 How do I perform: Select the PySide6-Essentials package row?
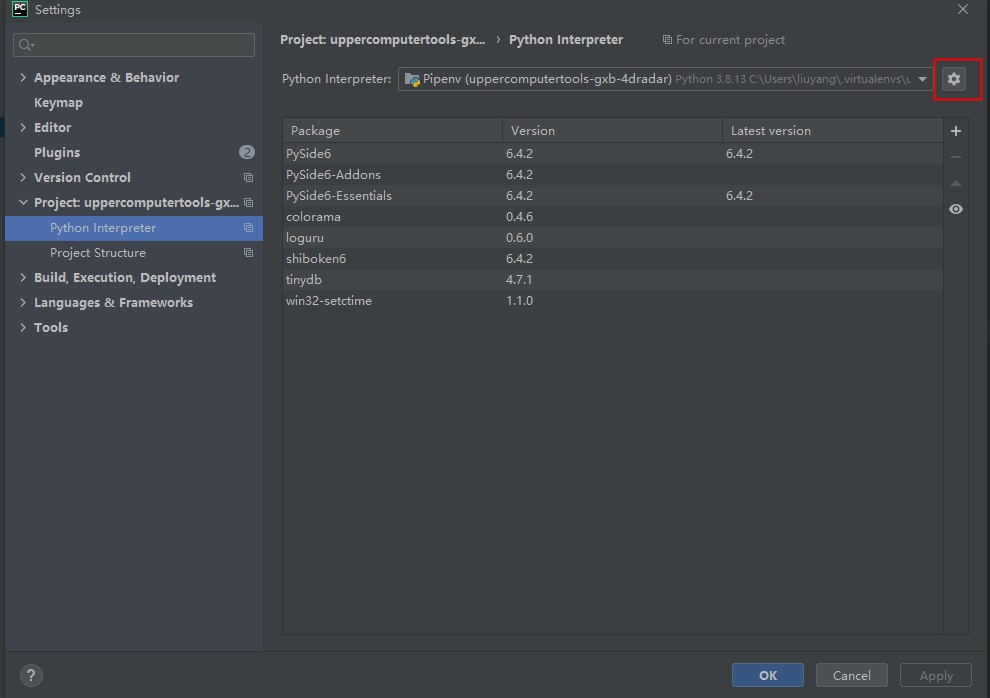tap(612, 196)
